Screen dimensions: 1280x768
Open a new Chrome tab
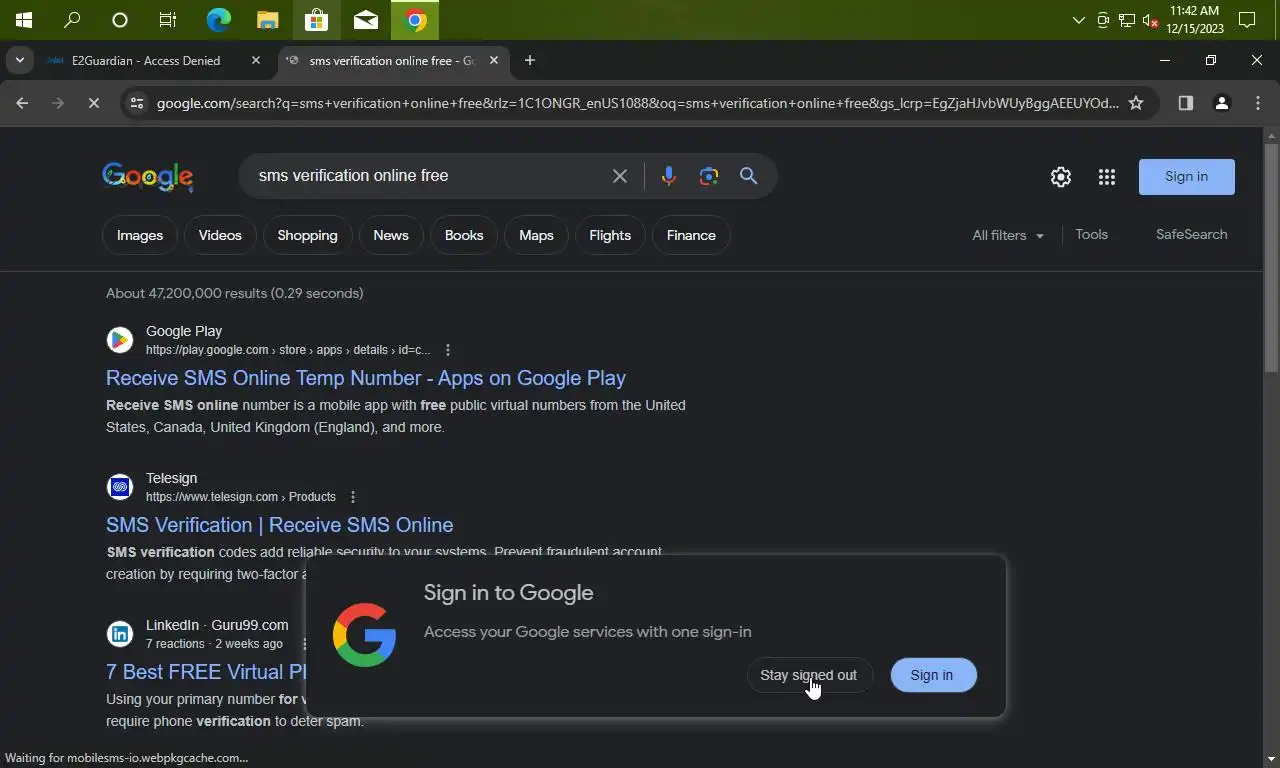click(x=530, y=60)
